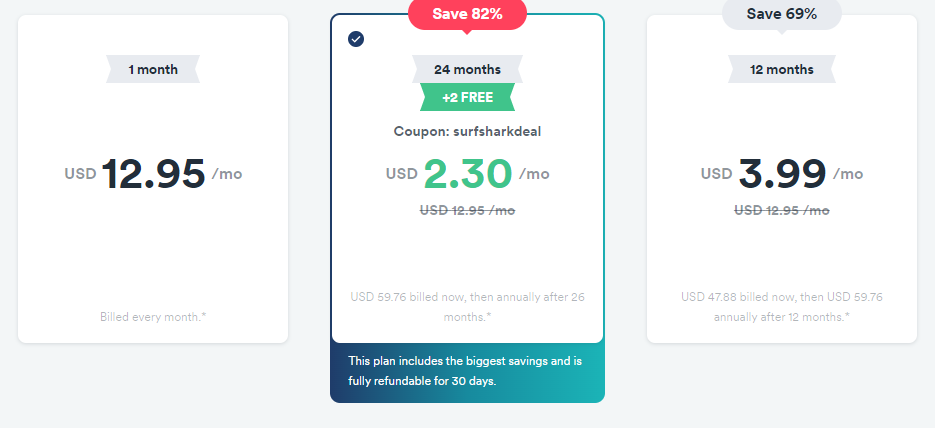Viewport: 935px width, 428px height.
Task: Click the 24 months ribbon label
Action: (468, 69)
